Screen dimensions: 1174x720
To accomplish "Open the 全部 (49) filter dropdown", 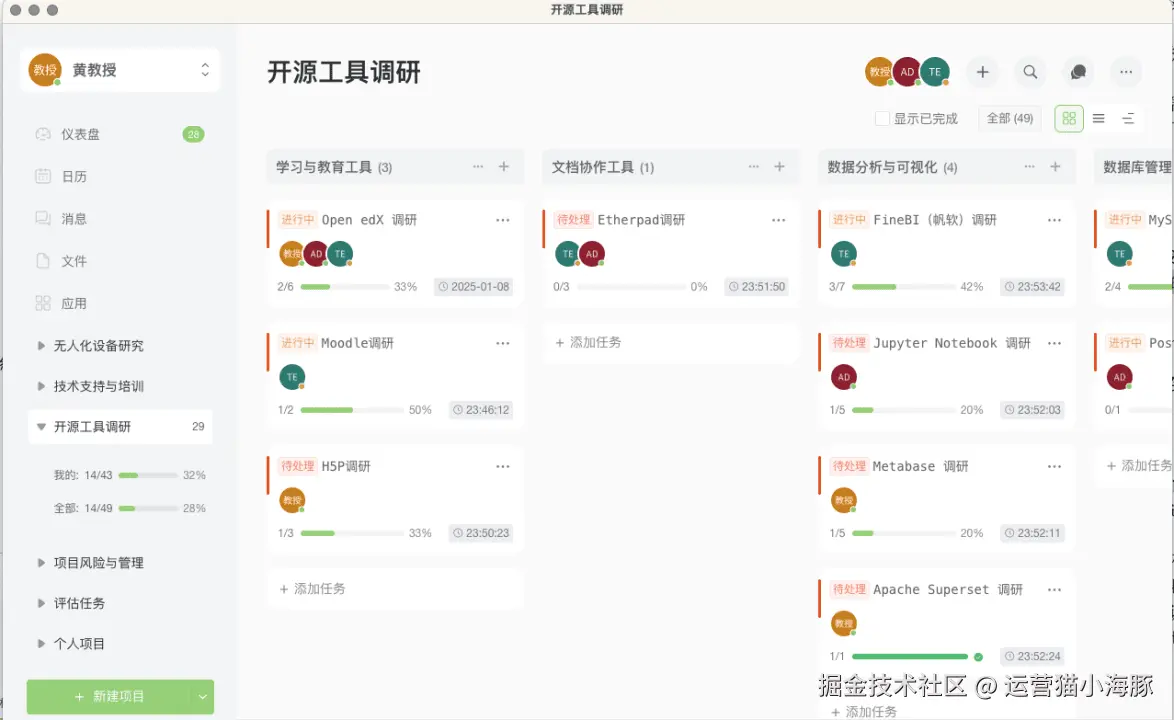I will (1009, 118).
